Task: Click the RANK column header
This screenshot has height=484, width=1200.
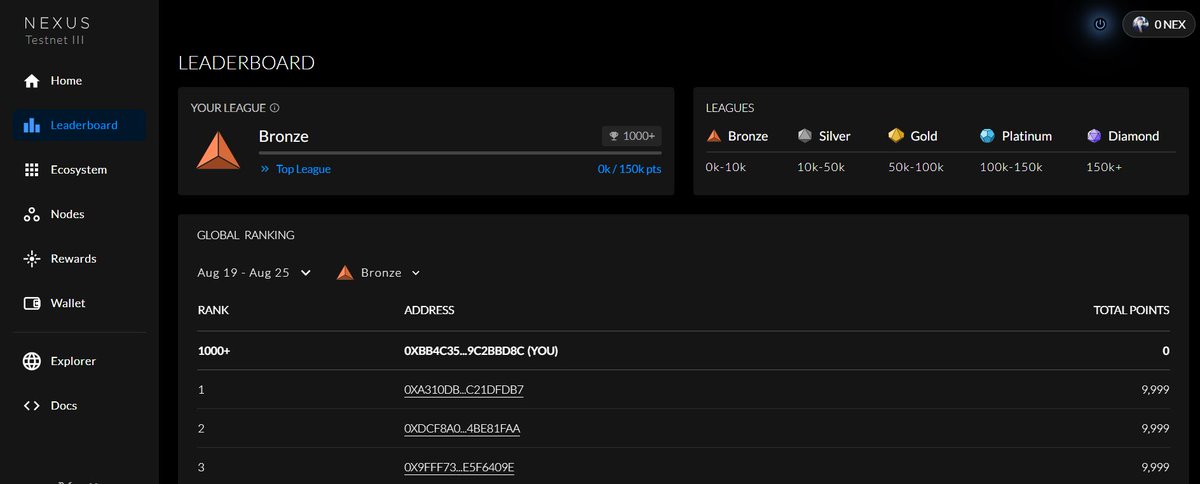Action: point(213,310)
